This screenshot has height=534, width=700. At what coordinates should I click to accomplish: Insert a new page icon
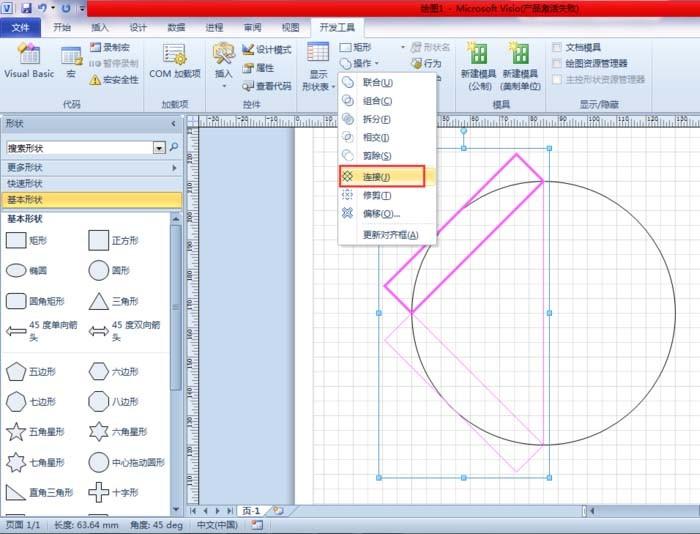pos(278,510)
